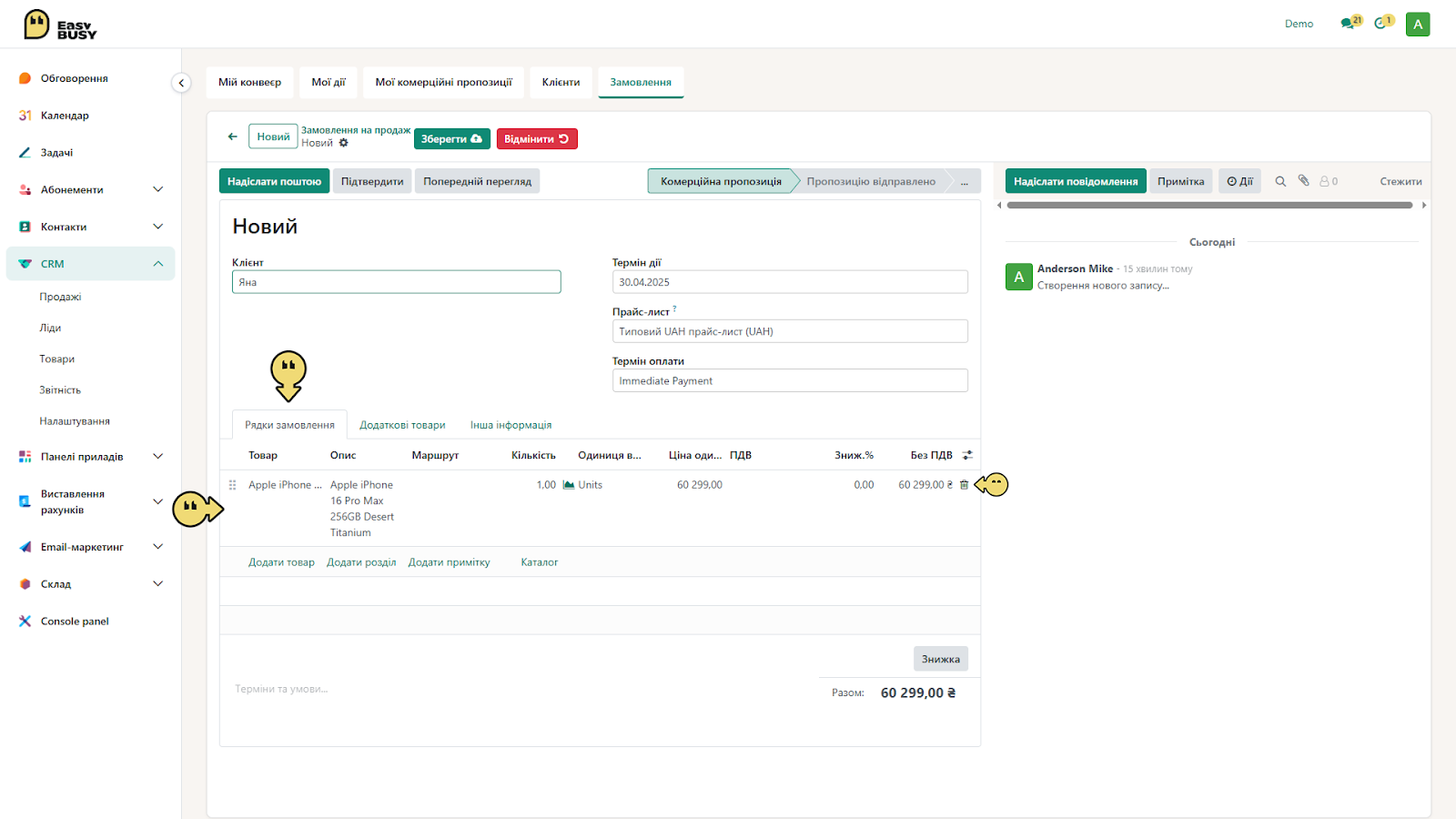Open forecast chart icon next to quantity
Viewport: 1456px width, 819px height.
[x=569, y=485]
